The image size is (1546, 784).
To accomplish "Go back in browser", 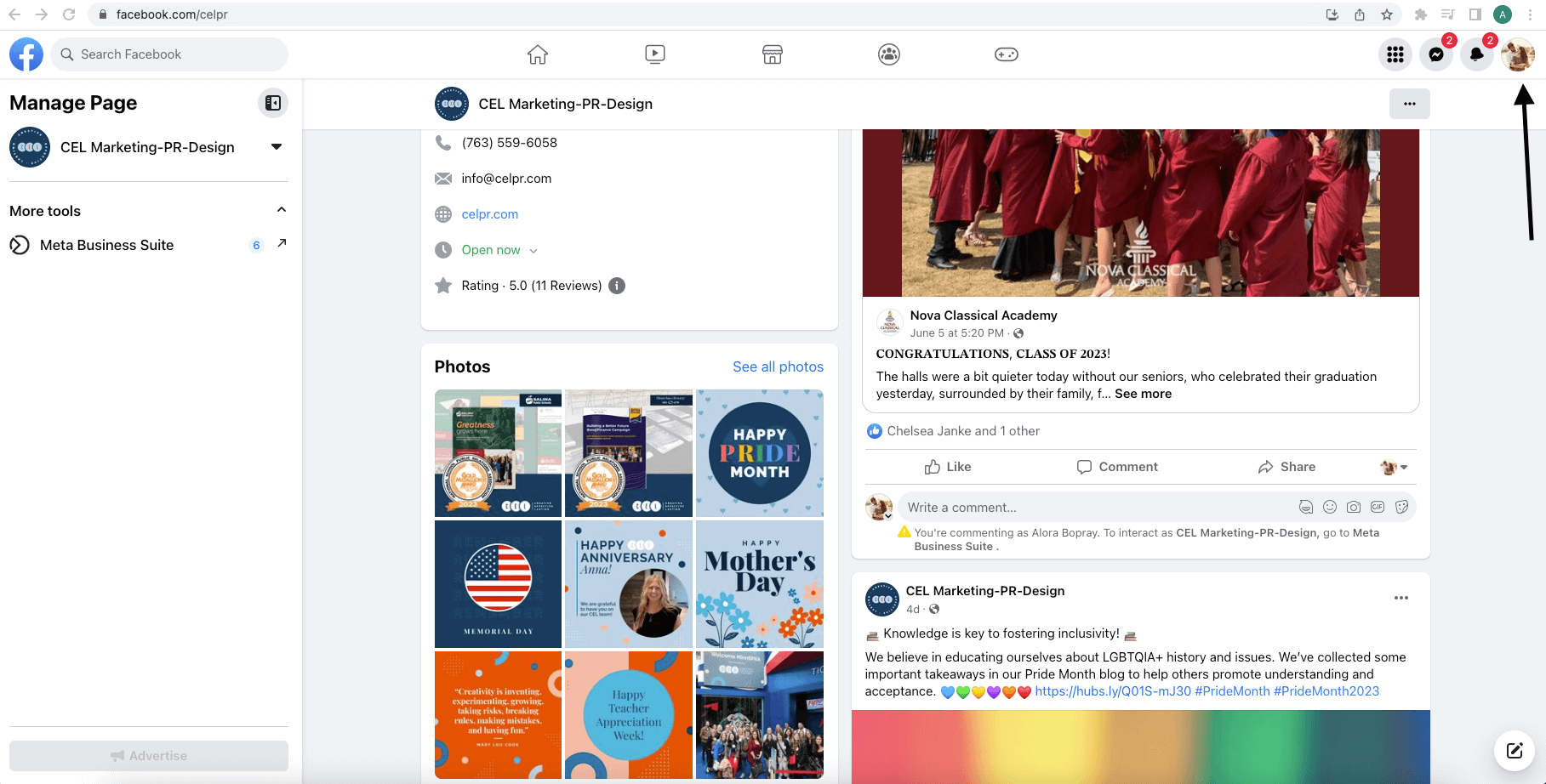I will [x=14, y=14].
